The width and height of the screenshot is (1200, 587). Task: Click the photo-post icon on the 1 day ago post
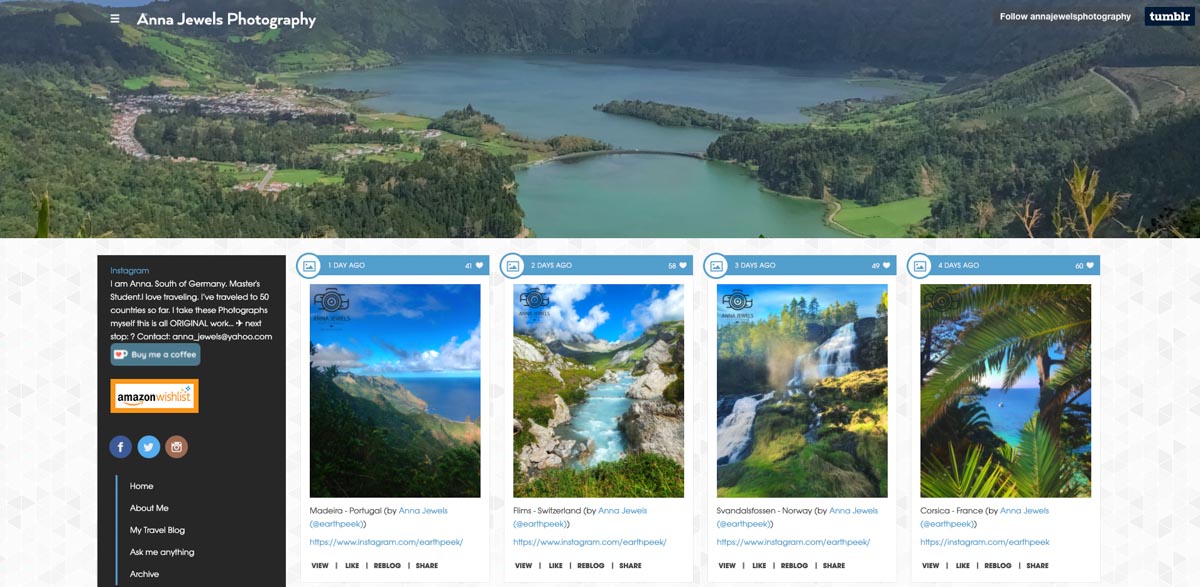click(x=310, y=266)
